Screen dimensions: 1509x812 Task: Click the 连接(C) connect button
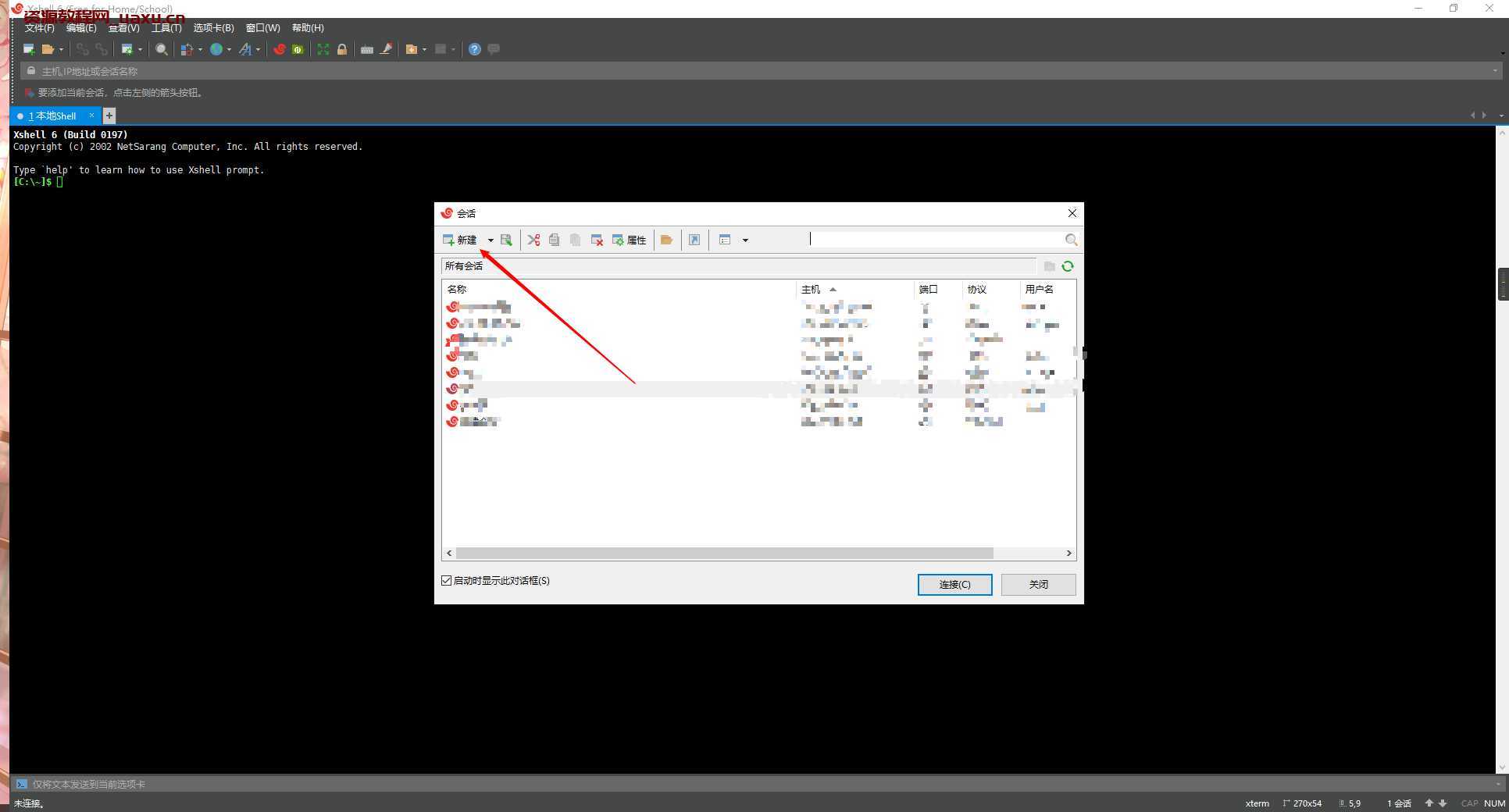954,585
